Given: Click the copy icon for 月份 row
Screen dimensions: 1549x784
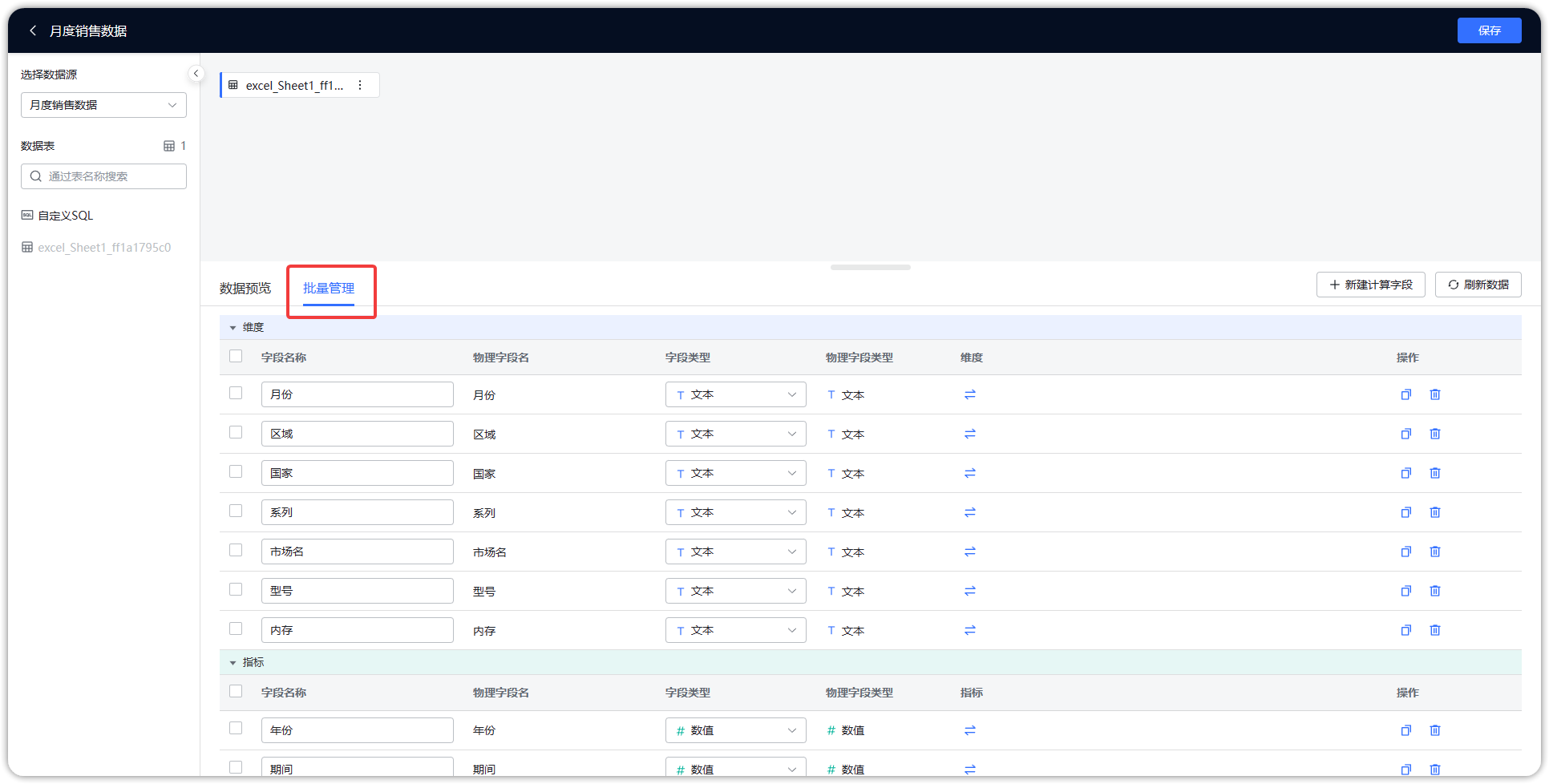Looking at the screenshot, I should click(x=1405, y=394).
